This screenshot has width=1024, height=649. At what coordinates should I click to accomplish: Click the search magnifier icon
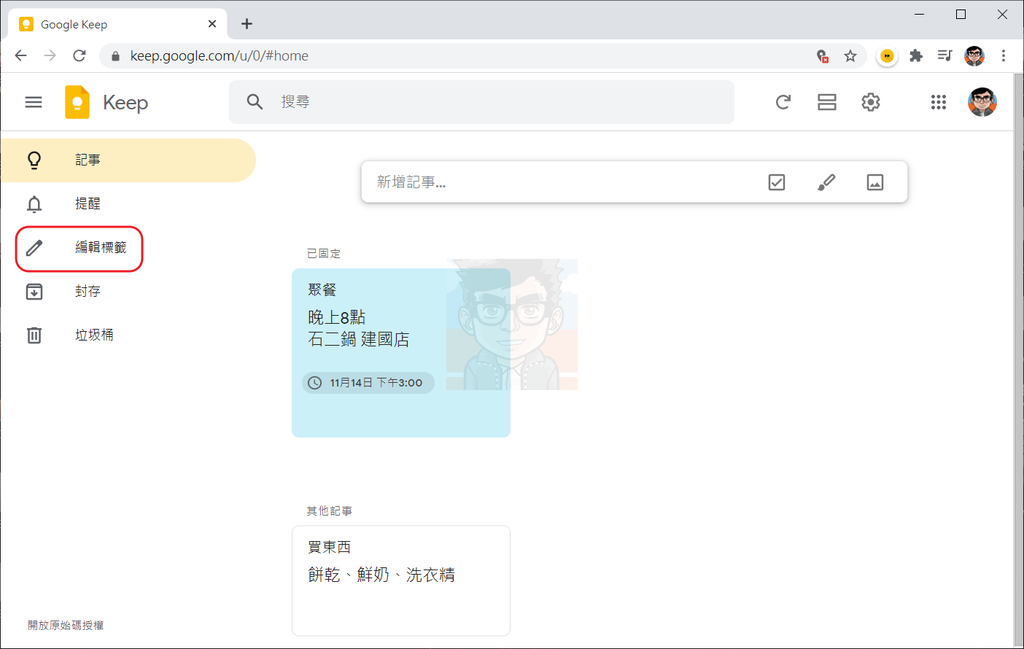click(x=255, y=102)
